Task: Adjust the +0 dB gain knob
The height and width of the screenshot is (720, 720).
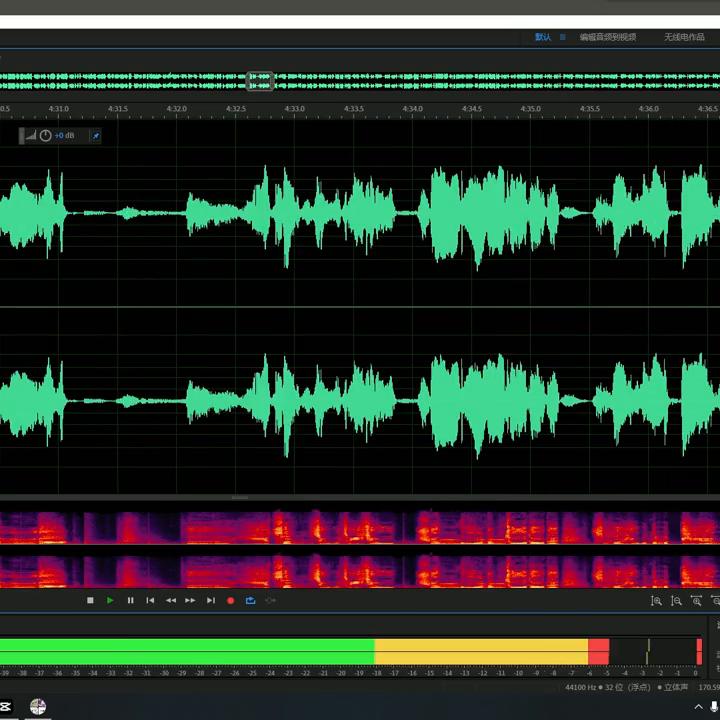Action: click(45, 135)
